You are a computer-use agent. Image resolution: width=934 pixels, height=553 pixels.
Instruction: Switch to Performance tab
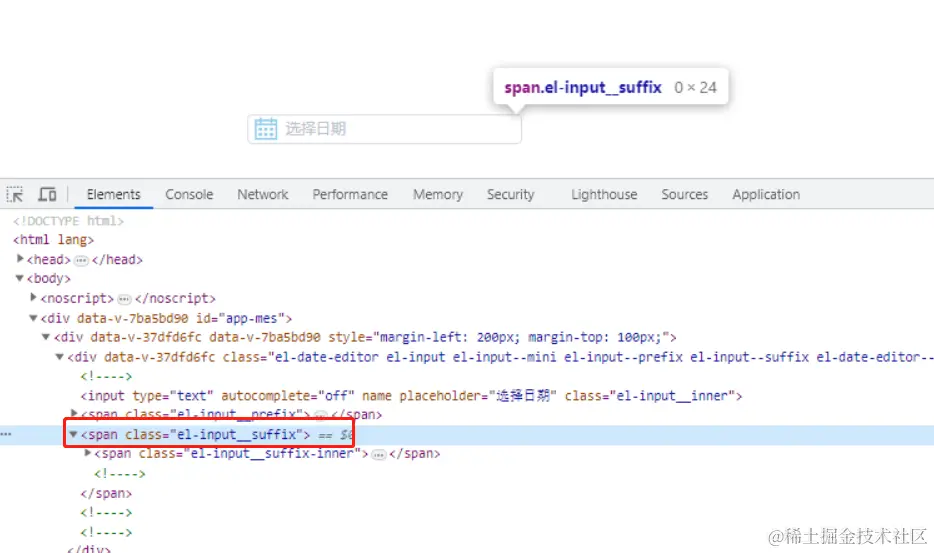pyautogui.click(x=350, y=194)
